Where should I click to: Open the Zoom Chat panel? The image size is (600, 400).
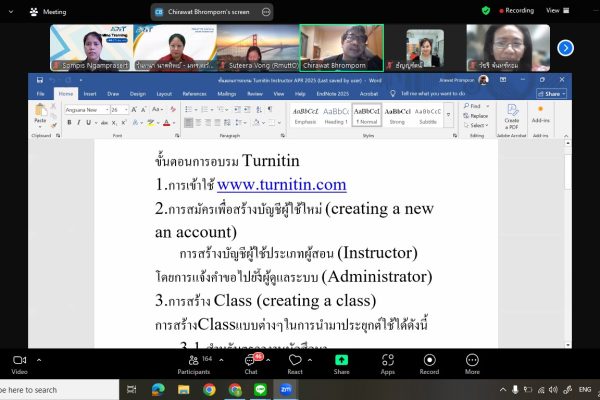[251, 364]
